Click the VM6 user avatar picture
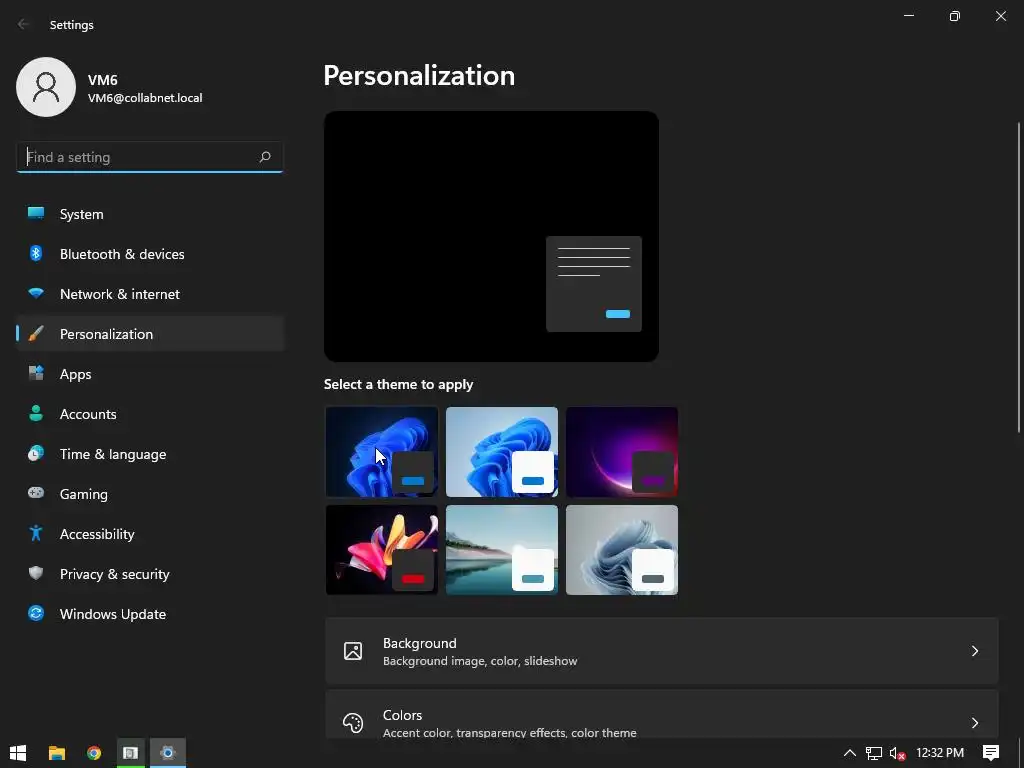Image resolution: width=1024 pixels, height=768 pixels. pyautogui.click(x=46, y=87)
